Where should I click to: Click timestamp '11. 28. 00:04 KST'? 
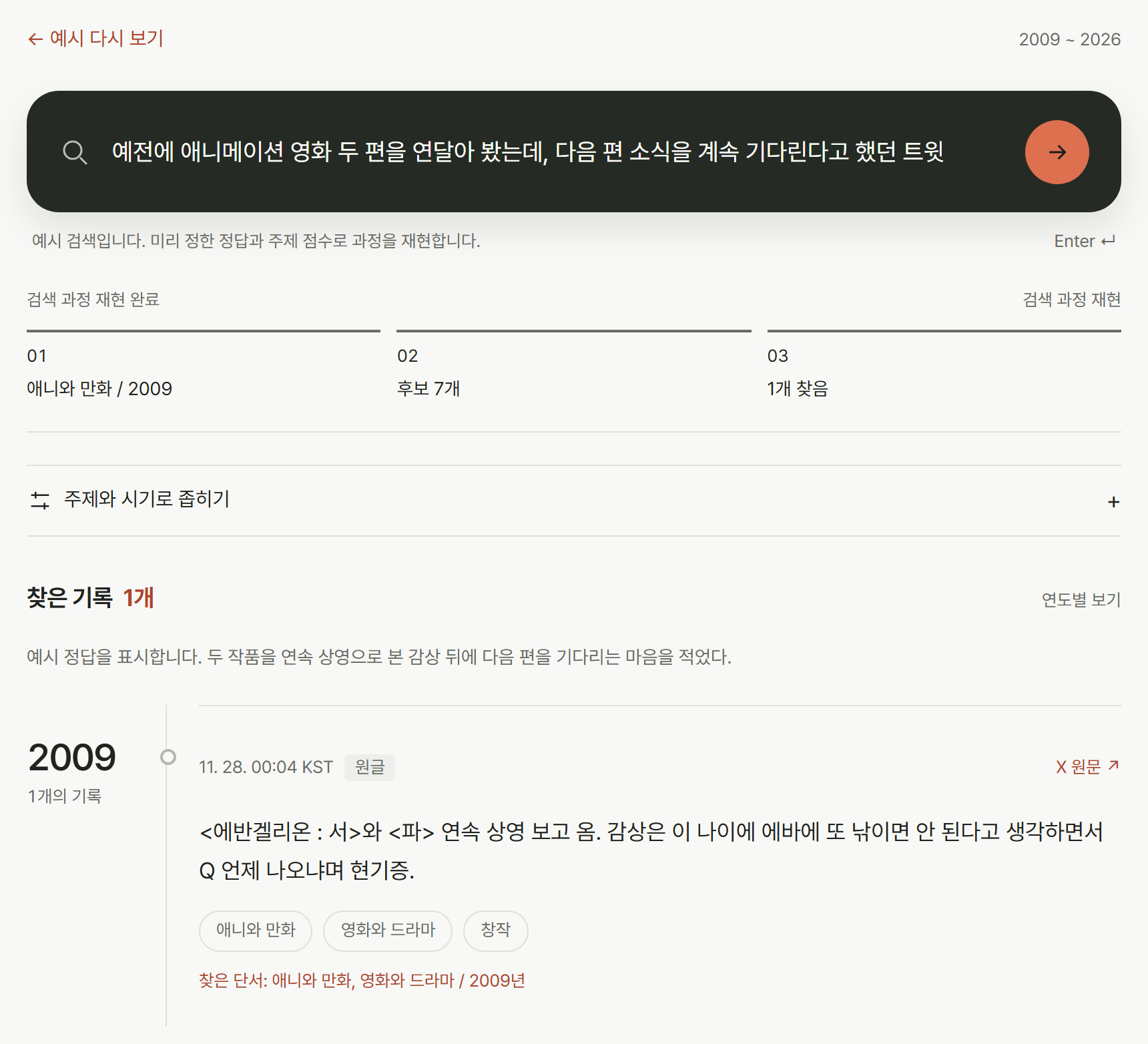click(266, 767)
